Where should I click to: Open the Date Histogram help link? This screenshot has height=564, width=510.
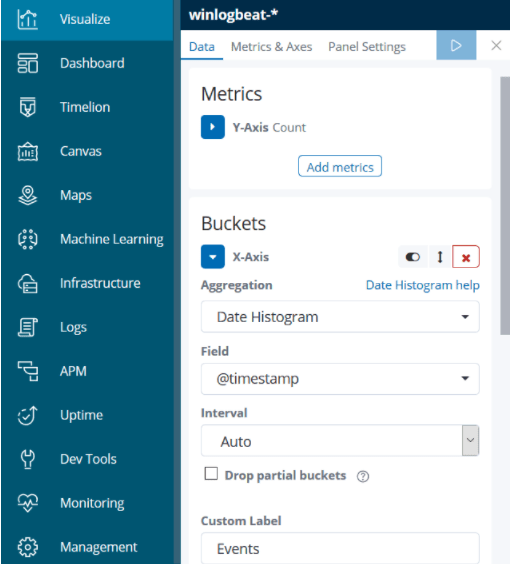[423, 285]
